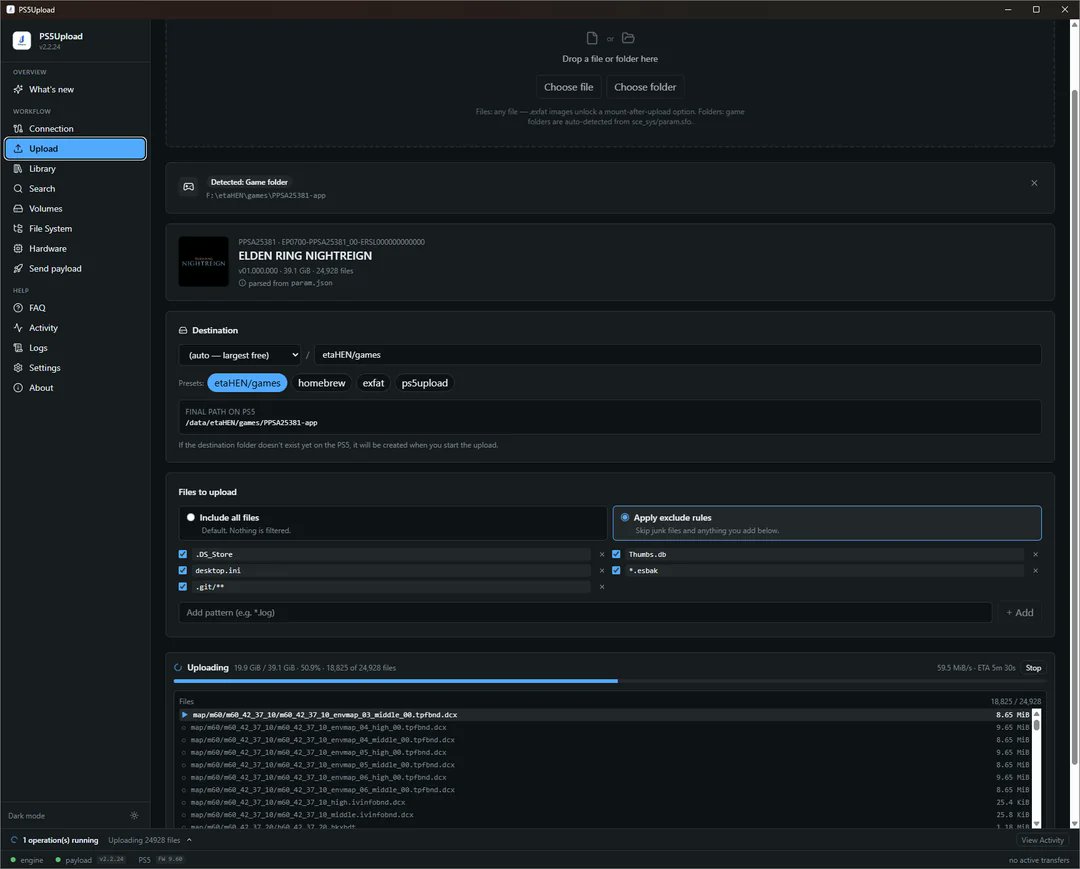Click the file icon in drop zone
1080x869 pixels.
(x=592, y=38)
